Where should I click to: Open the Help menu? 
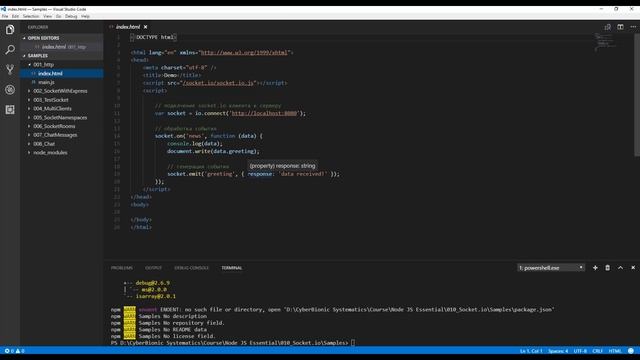click(85, 16)
